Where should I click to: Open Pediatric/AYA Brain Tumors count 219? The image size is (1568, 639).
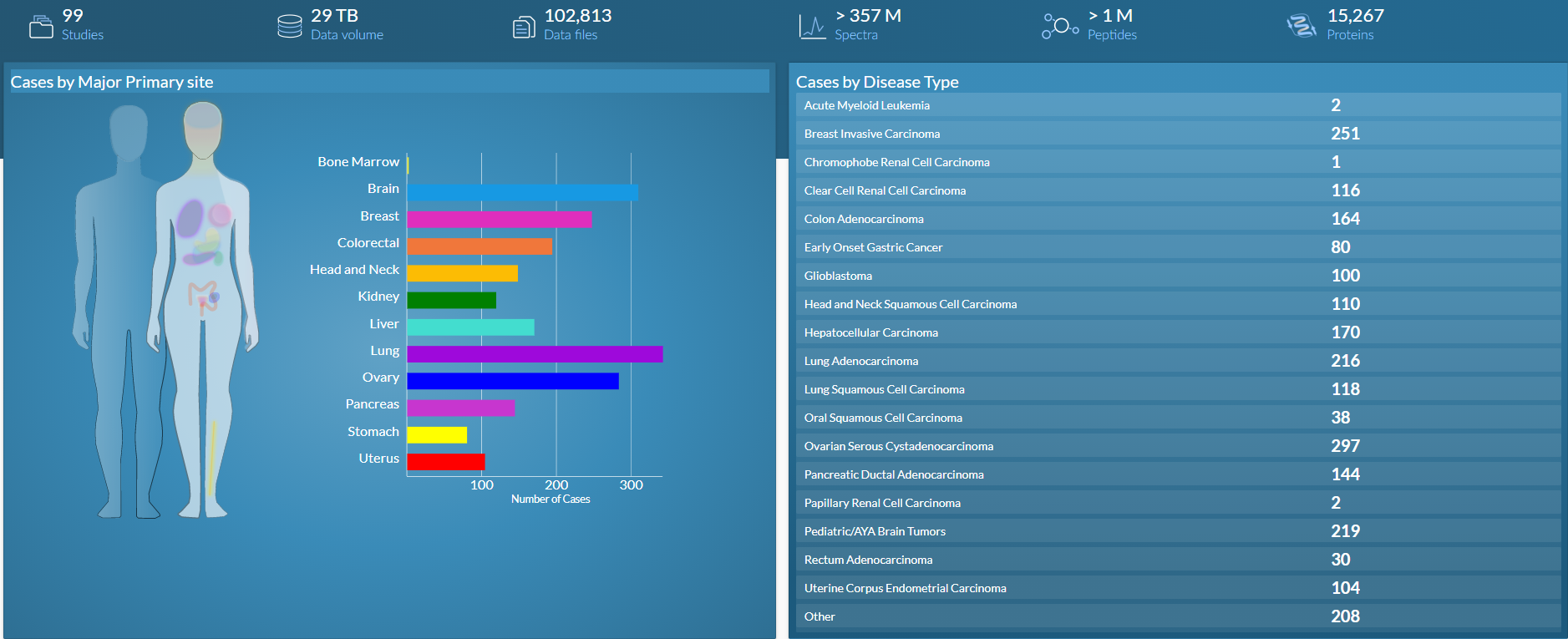[1345, 531]
